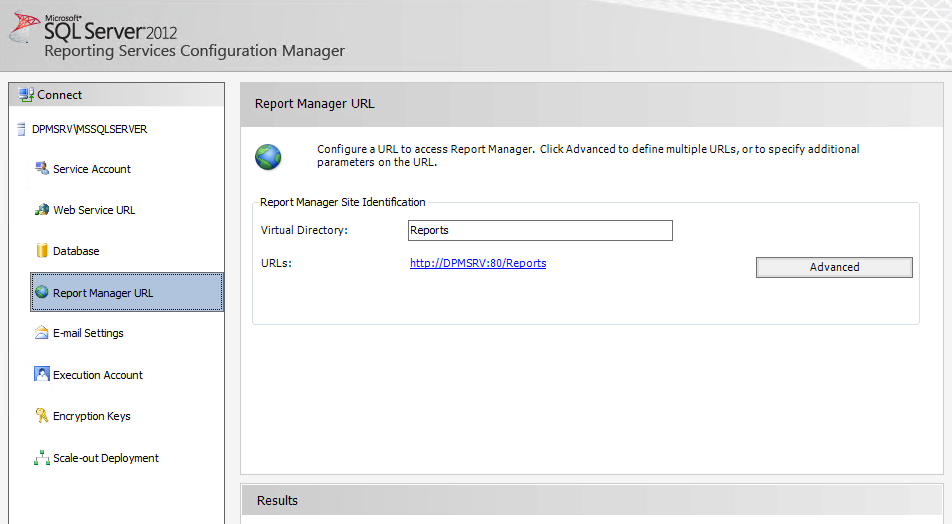Open the http://DPMSRV:80/Reports link
Image resolution: width=952 pixels, height=524 pixels.
point(478,263)
